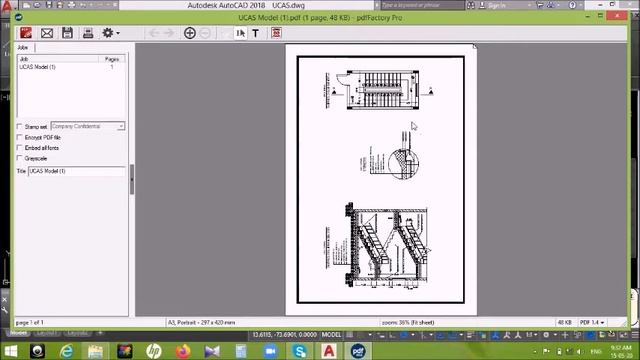Open Skype from taskbar

click(x=300, y=351)
